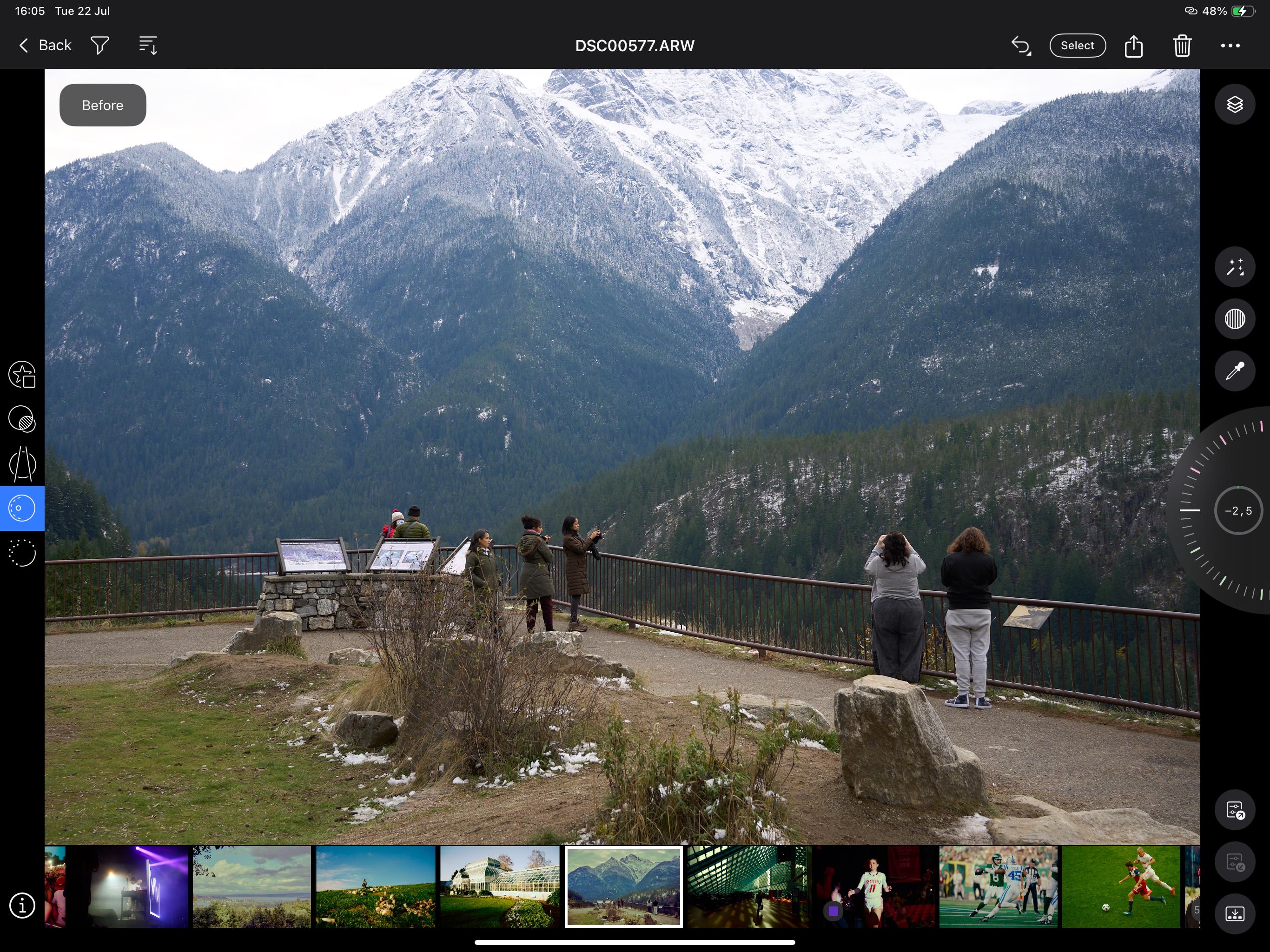Select the soccer players thumbnail
The width and height of the screenshot is (1270, 952).
(1121, 886)
